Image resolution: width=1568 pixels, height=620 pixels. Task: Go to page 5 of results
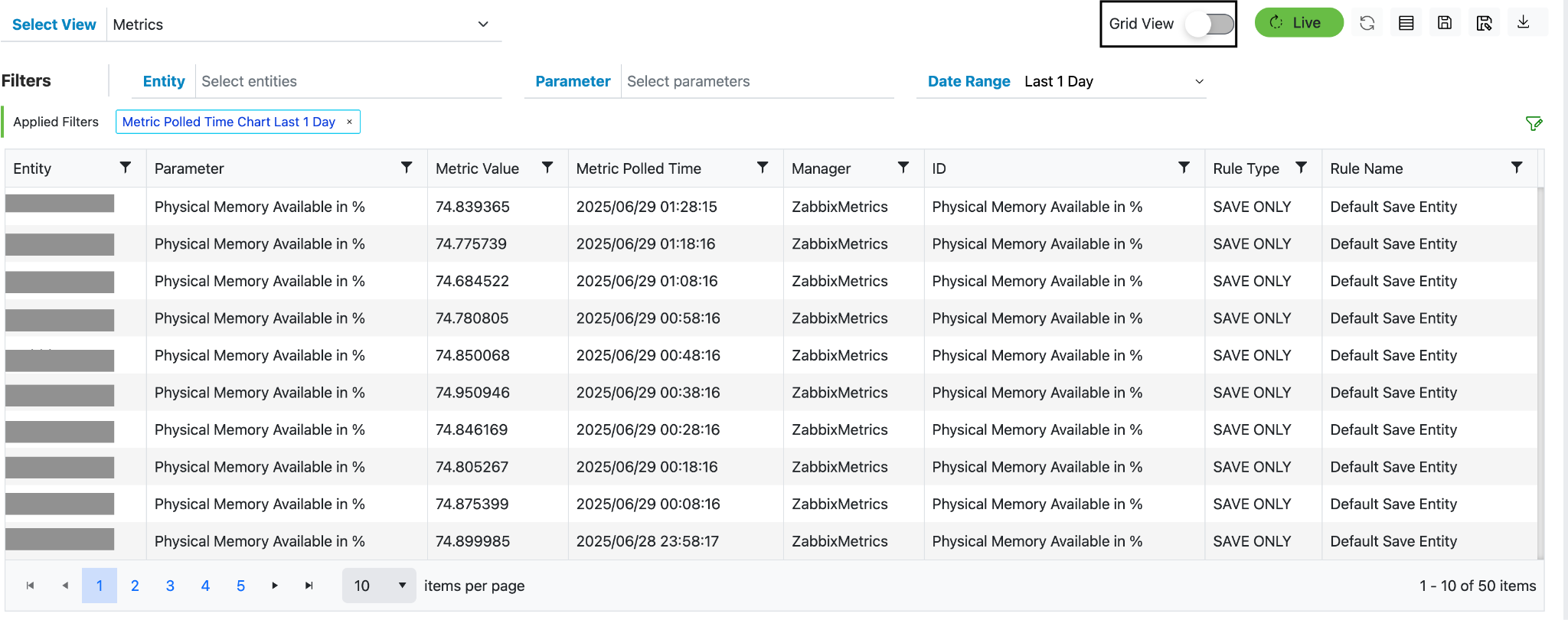click(240, 586)
